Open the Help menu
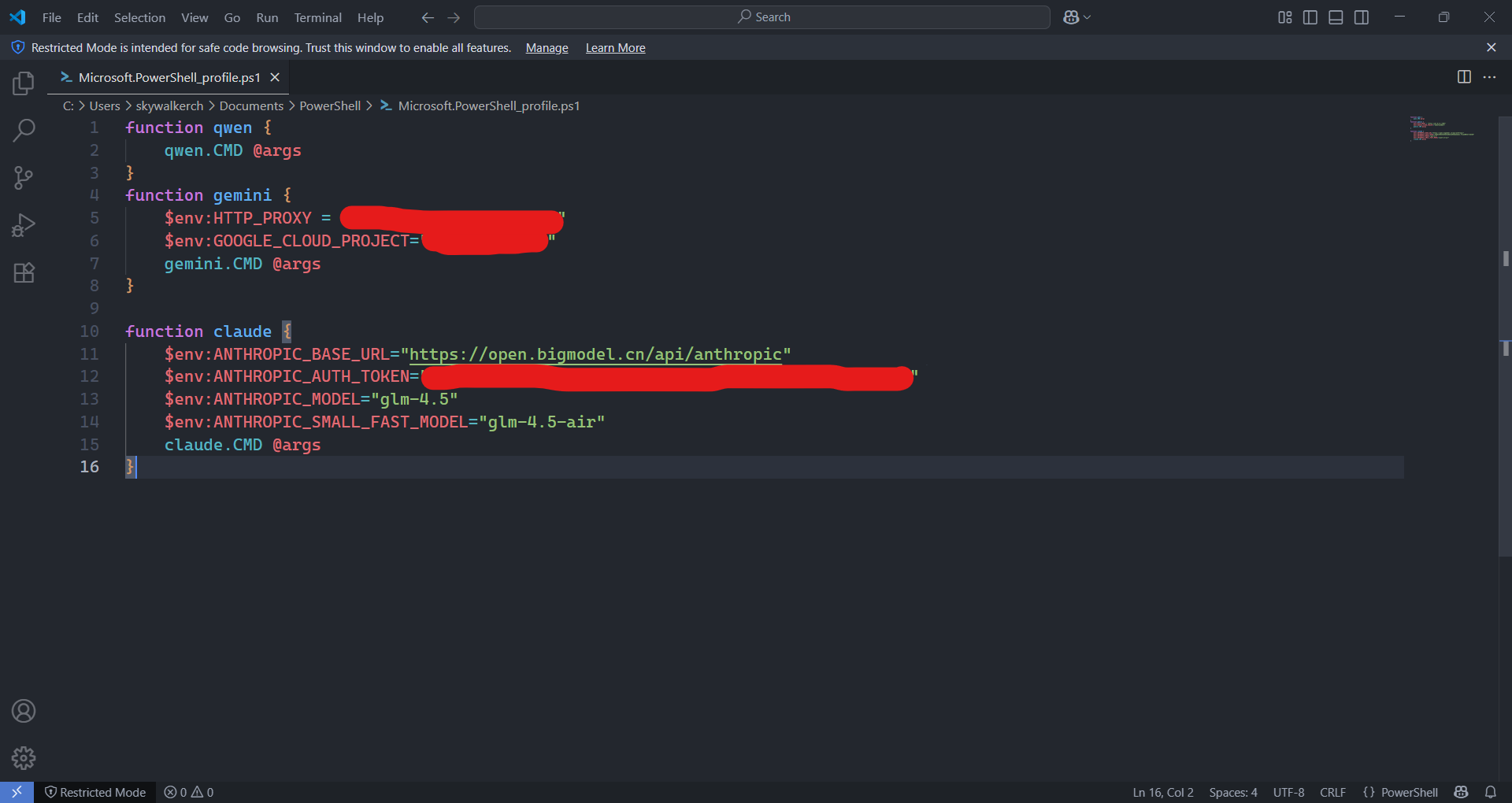1512x803 pixels. (x=370, y=17)
